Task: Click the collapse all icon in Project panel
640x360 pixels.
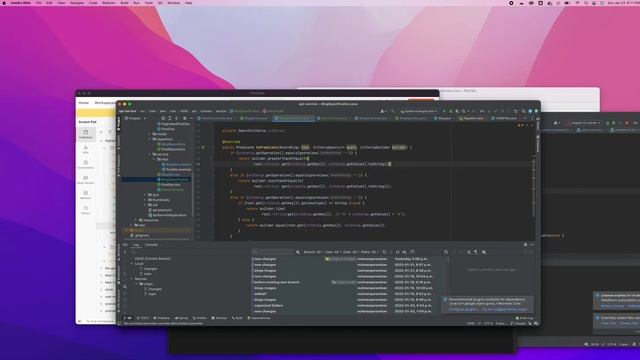Action: pos(177,118)
